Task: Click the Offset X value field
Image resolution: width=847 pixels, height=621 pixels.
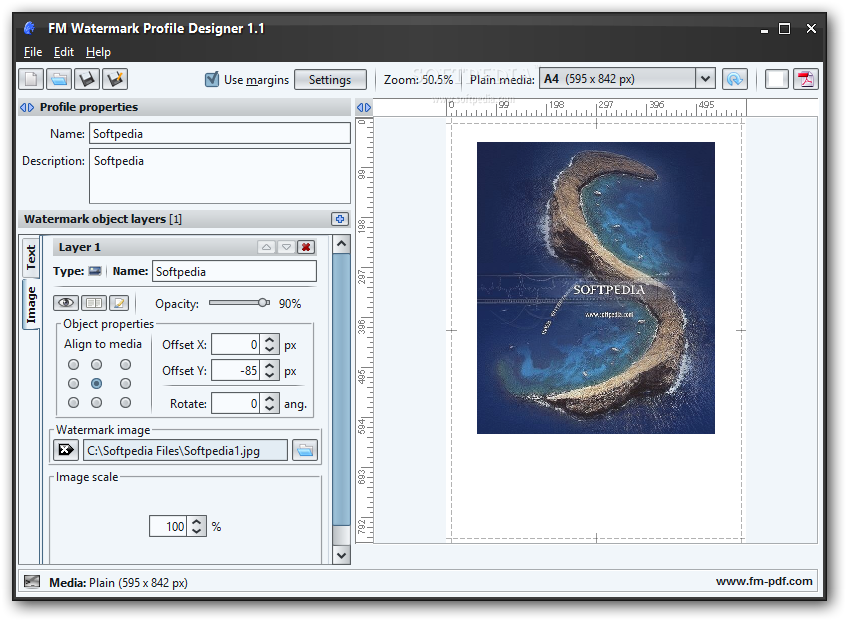Action: click(x=236, y=345)
